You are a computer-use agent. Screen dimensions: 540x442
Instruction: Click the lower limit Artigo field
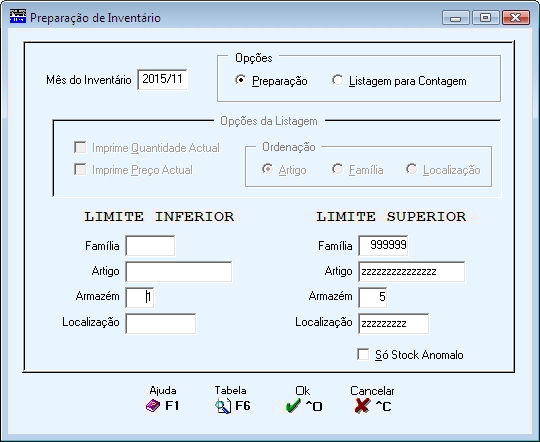click(x=178, y=271)
